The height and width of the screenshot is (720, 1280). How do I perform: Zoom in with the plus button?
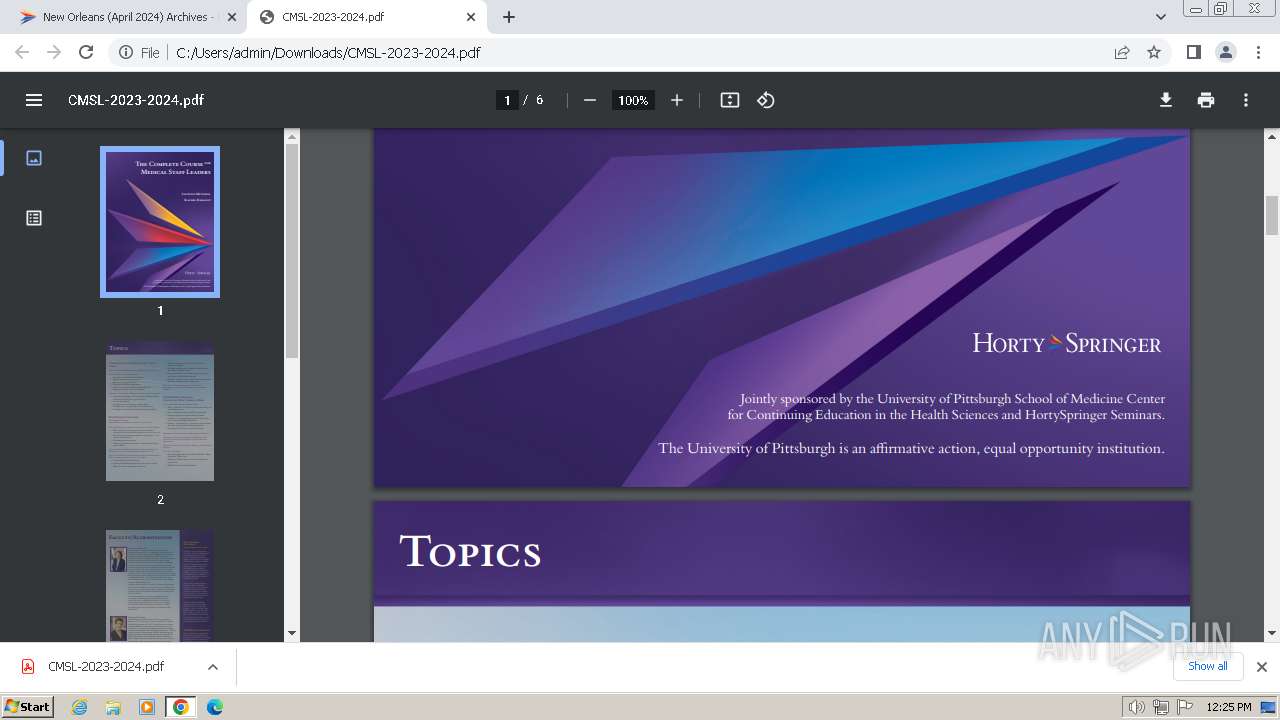coord(677,100)
